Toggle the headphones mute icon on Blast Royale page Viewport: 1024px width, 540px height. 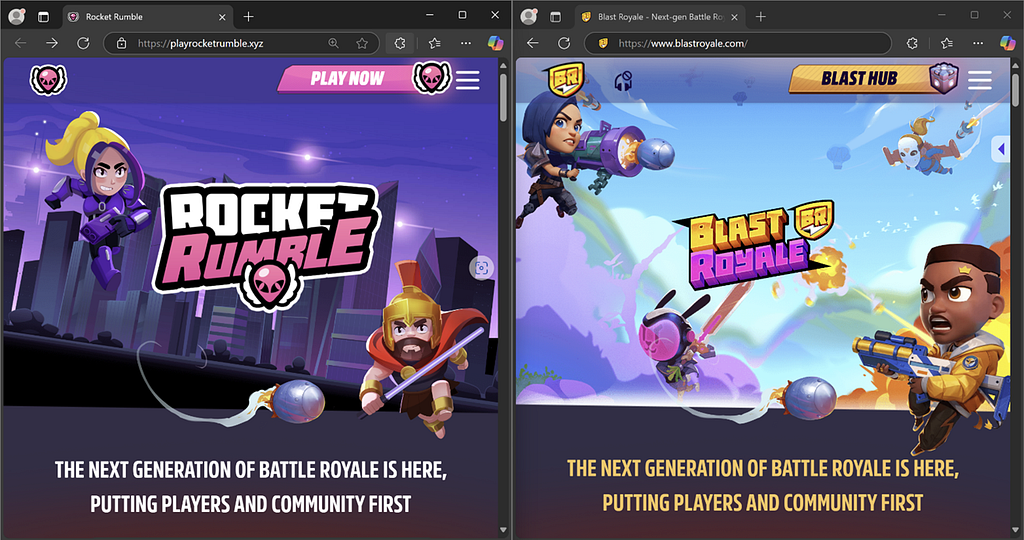(623, 81)
